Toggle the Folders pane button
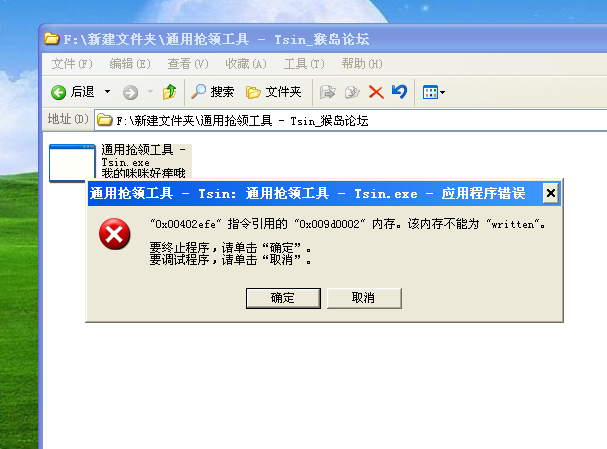The image size is (607, 449). pos(273,92)
